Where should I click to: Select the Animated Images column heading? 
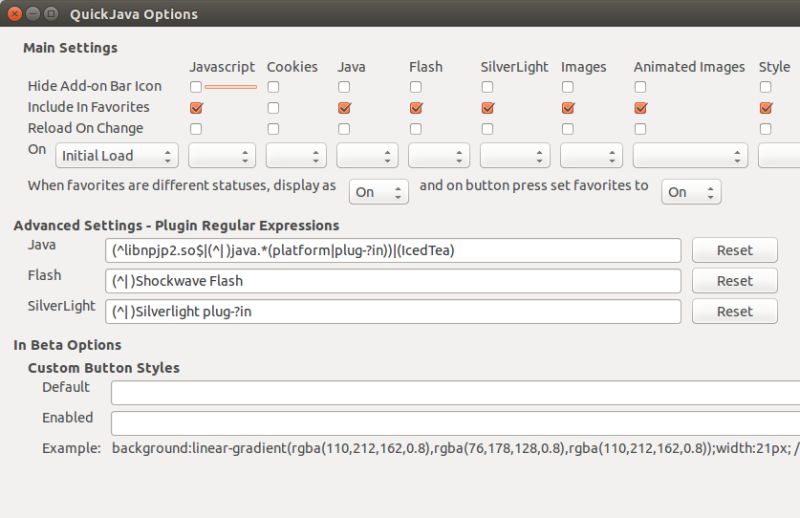(x=689, y=67)
